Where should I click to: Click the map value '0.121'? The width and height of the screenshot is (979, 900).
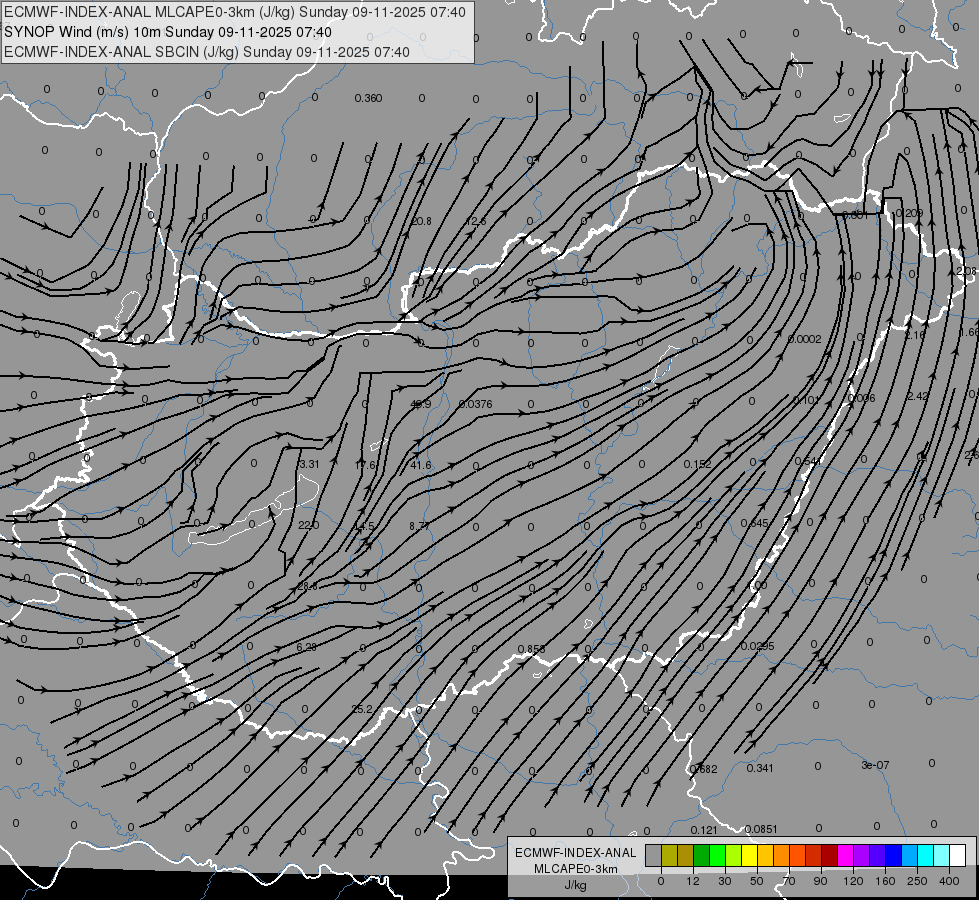[704, 829]
